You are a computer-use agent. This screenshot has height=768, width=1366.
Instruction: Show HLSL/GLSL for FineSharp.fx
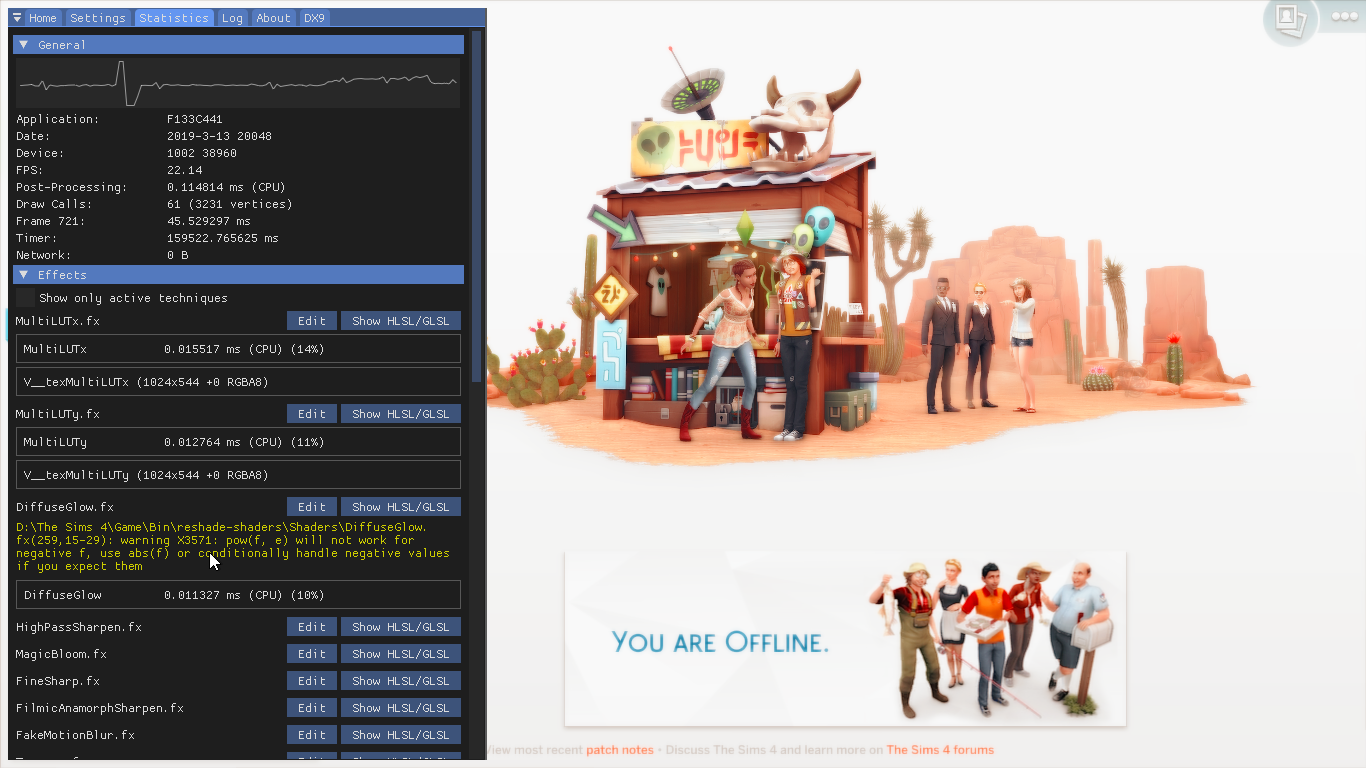point(401,681)
